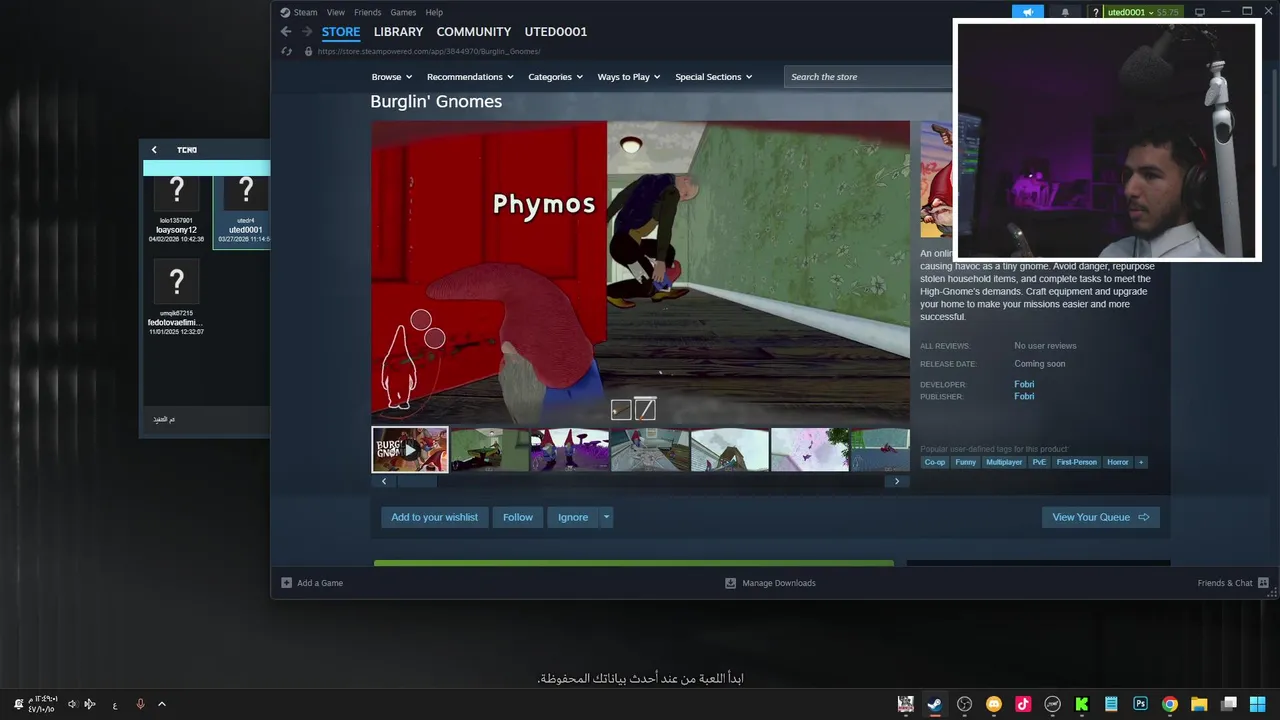
Task: Select the pink sixth media thumbnail
Action: [x=810, y=450]
